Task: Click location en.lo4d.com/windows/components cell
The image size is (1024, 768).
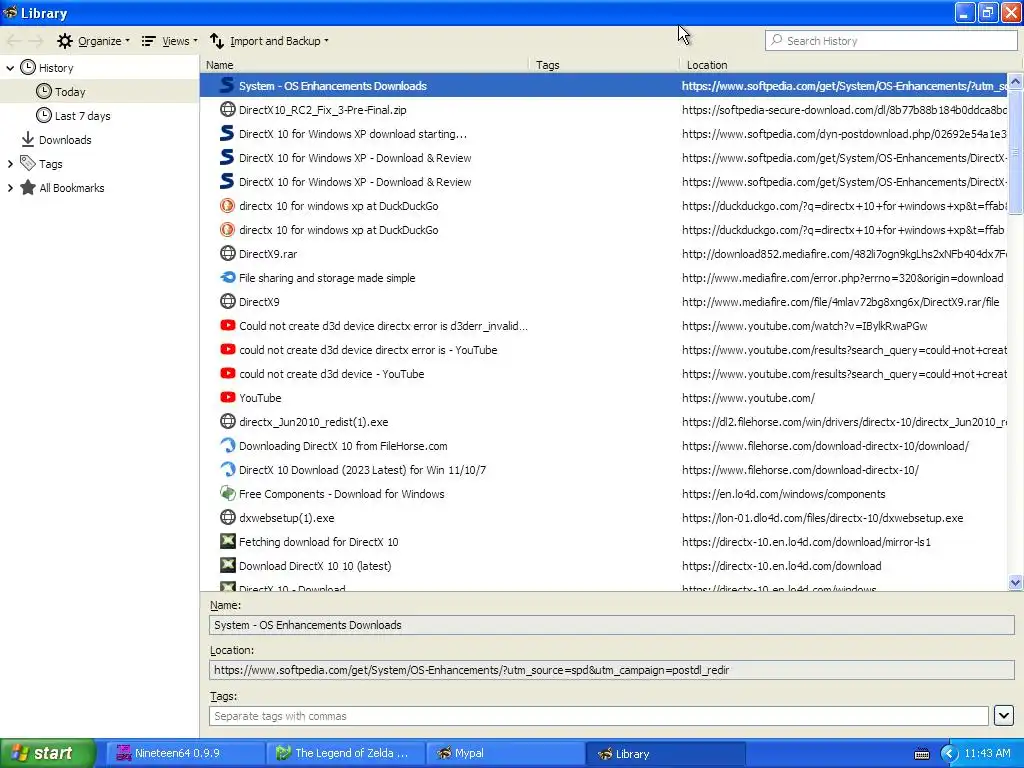Action: pyautogui.click(x=784, y=494)
